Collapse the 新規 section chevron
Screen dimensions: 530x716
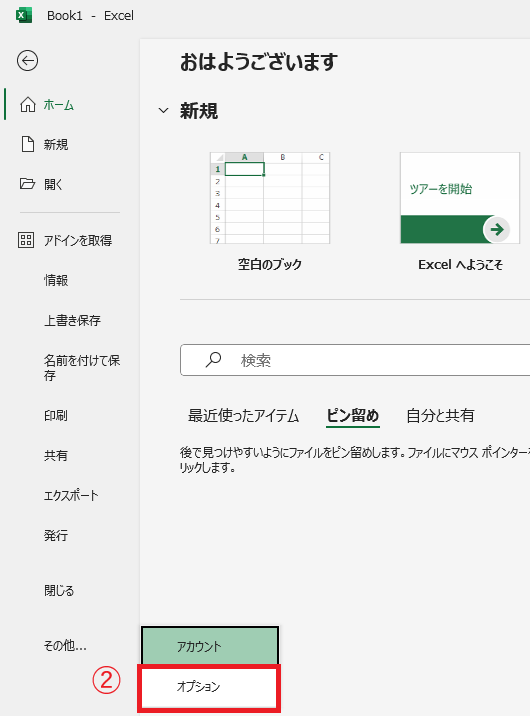point(163,111)
